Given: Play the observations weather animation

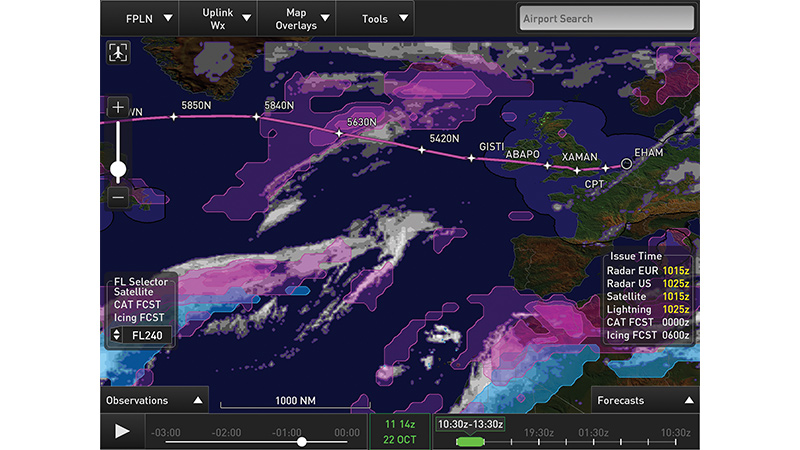Looking at the screenshot, I should click(122, 431).
